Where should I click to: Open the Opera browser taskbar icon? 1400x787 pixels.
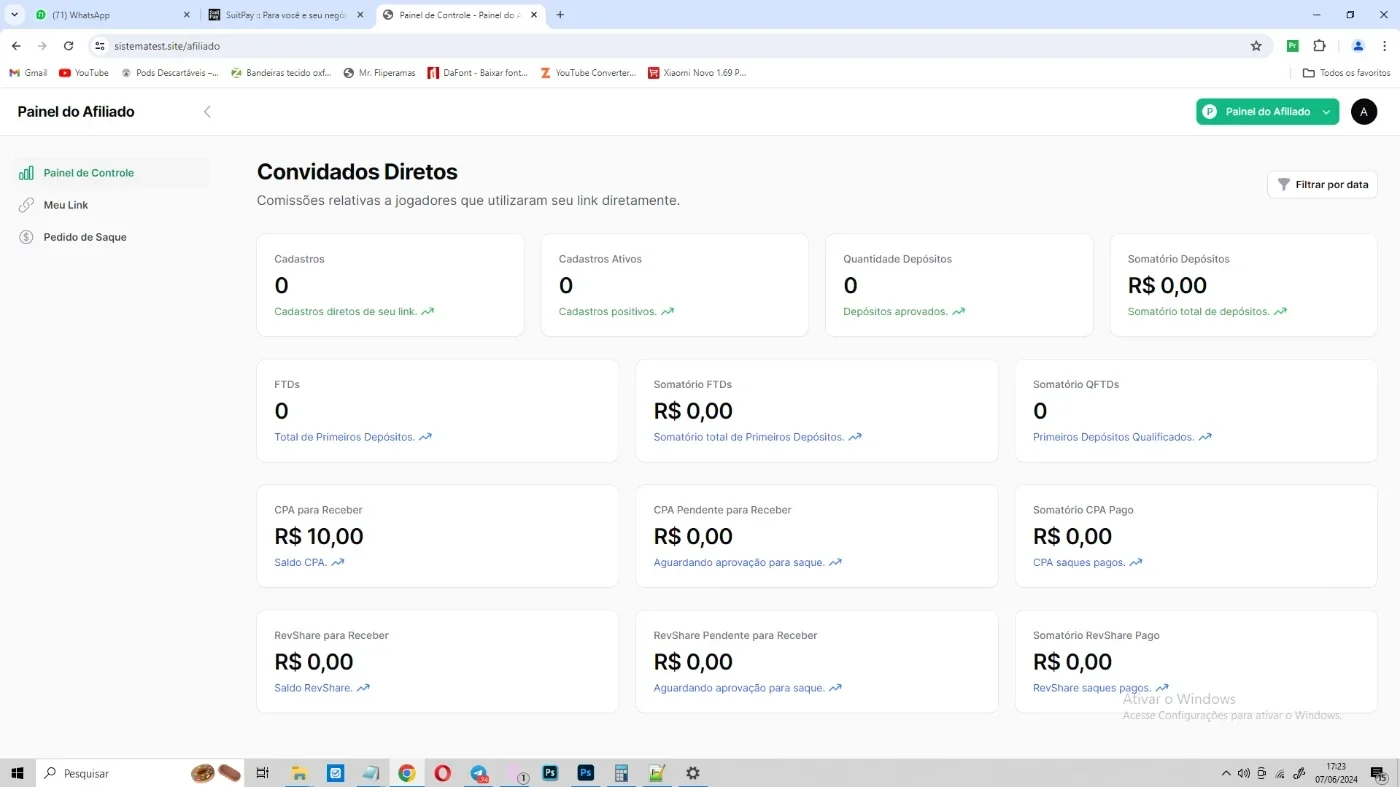pos(442,773)
